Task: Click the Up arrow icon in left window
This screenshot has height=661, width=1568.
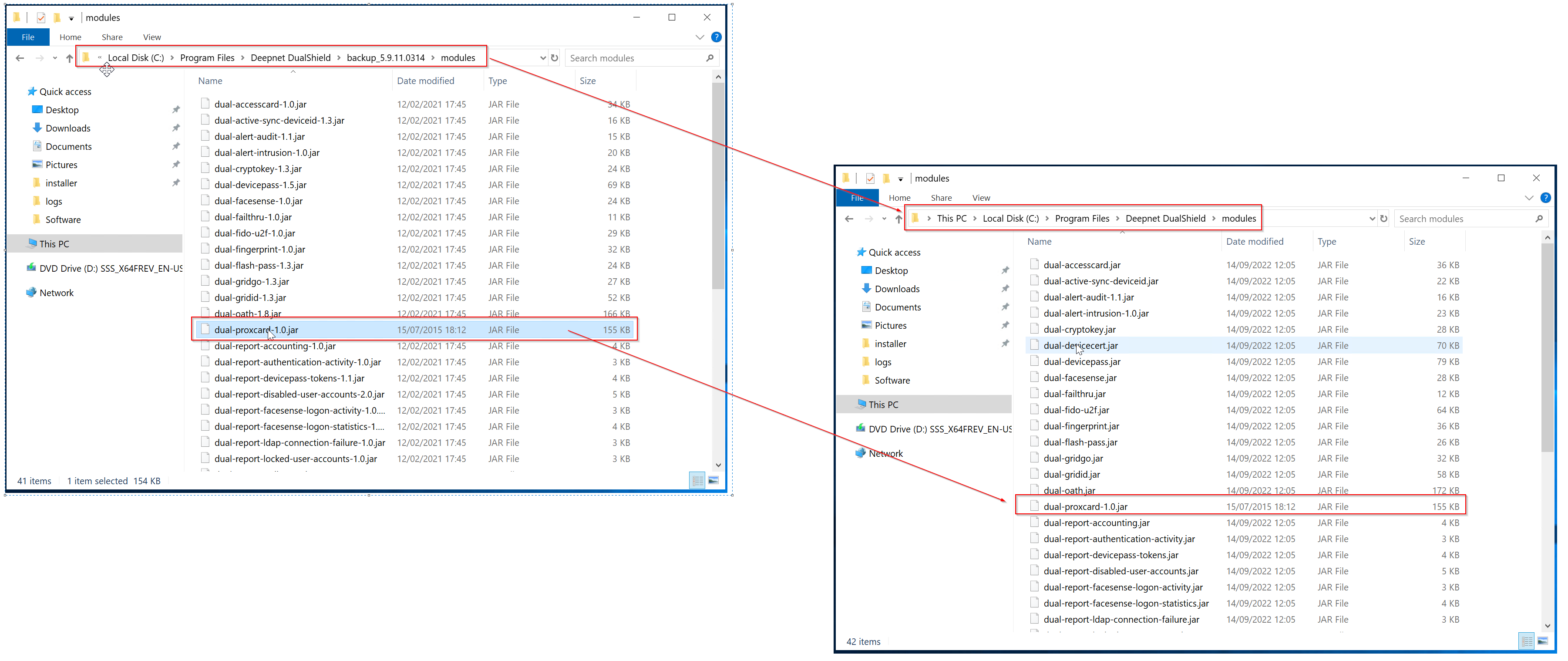Action: point(69,58)
